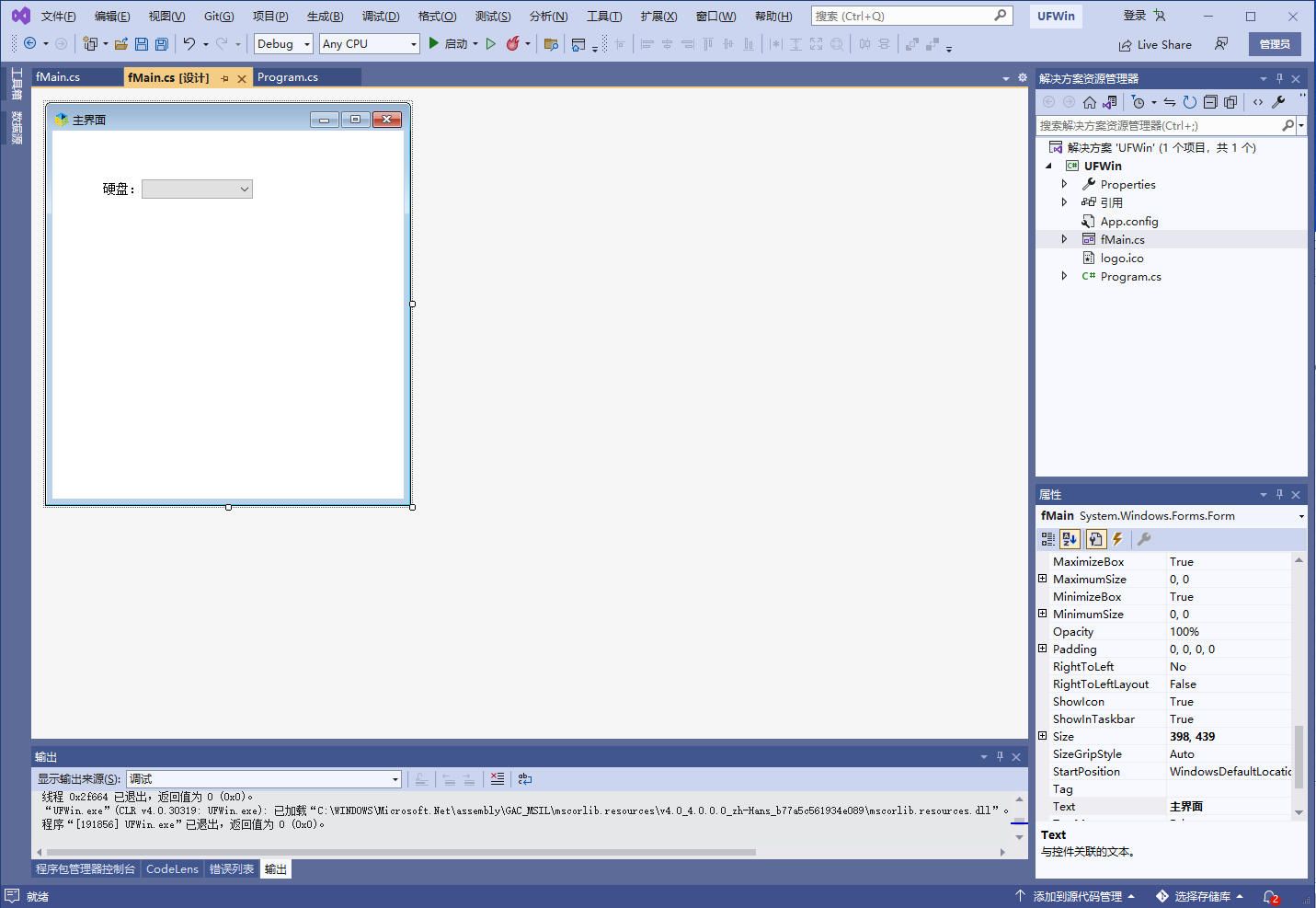Switch to the 错误列表 tab
This screenshot has height=908, width=1316.
click(x=232, y=868)
